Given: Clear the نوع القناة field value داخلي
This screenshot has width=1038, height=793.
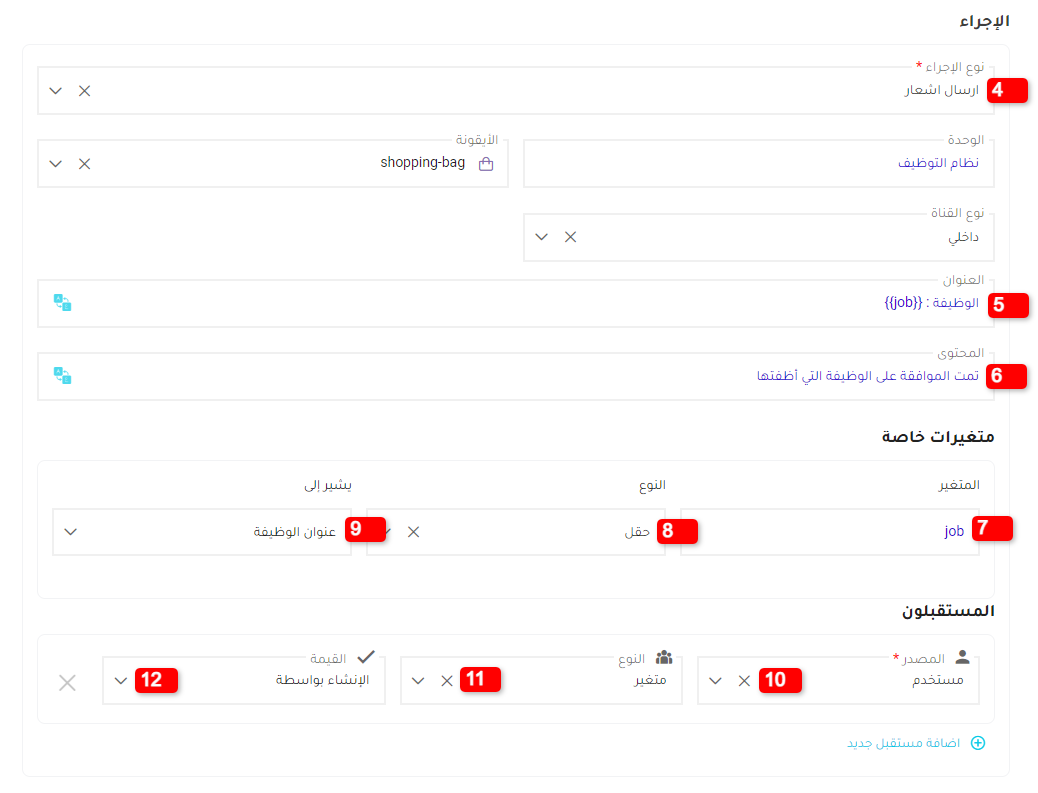Looking at the screenshot, I should pos(570,237).
